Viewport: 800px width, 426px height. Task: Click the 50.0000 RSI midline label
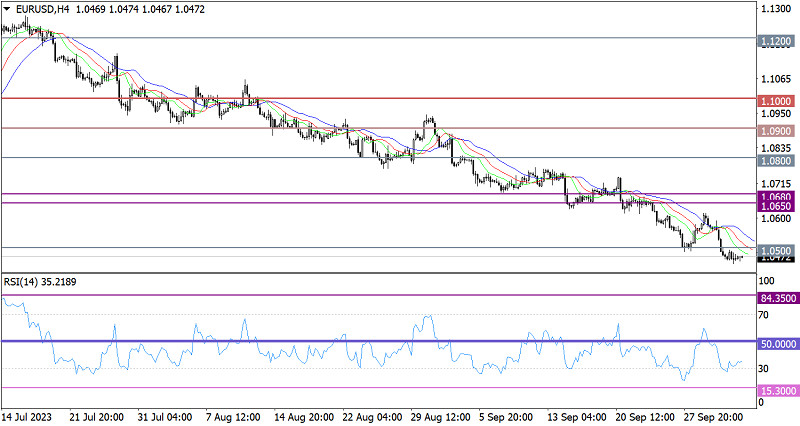pyautogui.click(x=779, y=344)
